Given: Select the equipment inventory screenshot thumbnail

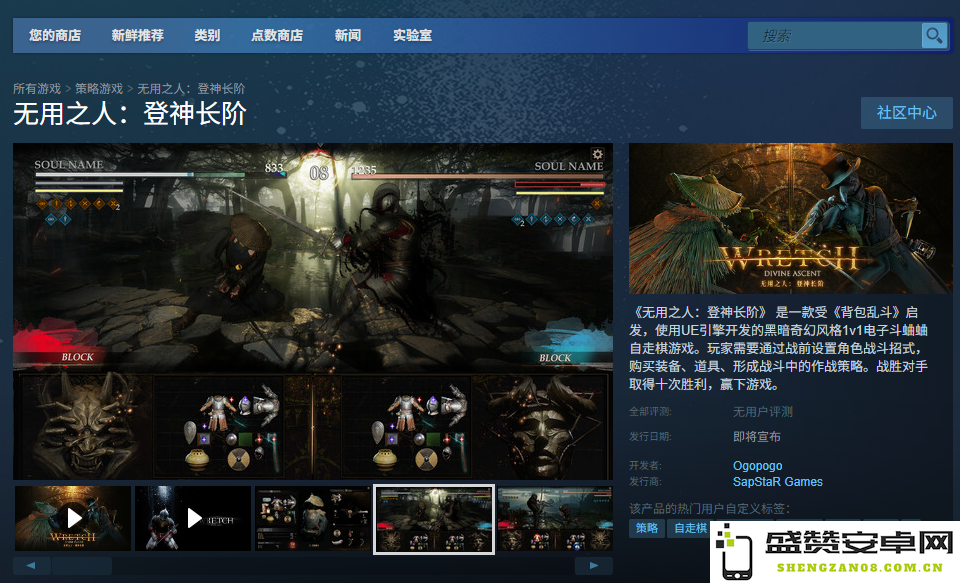Looking at the screenshot, I should [x=313, y=519].
